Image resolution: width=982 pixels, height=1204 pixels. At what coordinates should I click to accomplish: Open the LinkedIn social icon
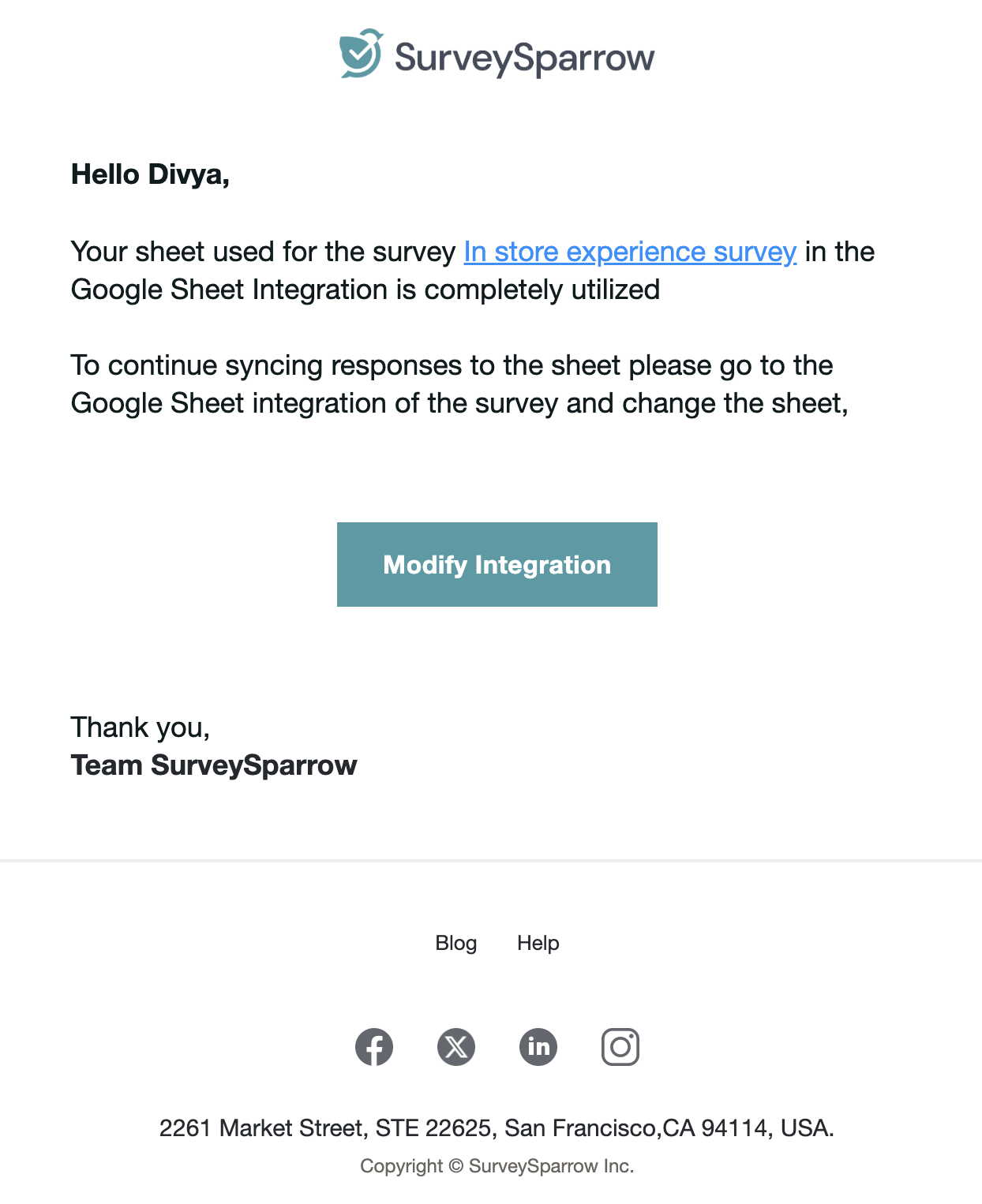538,1048
